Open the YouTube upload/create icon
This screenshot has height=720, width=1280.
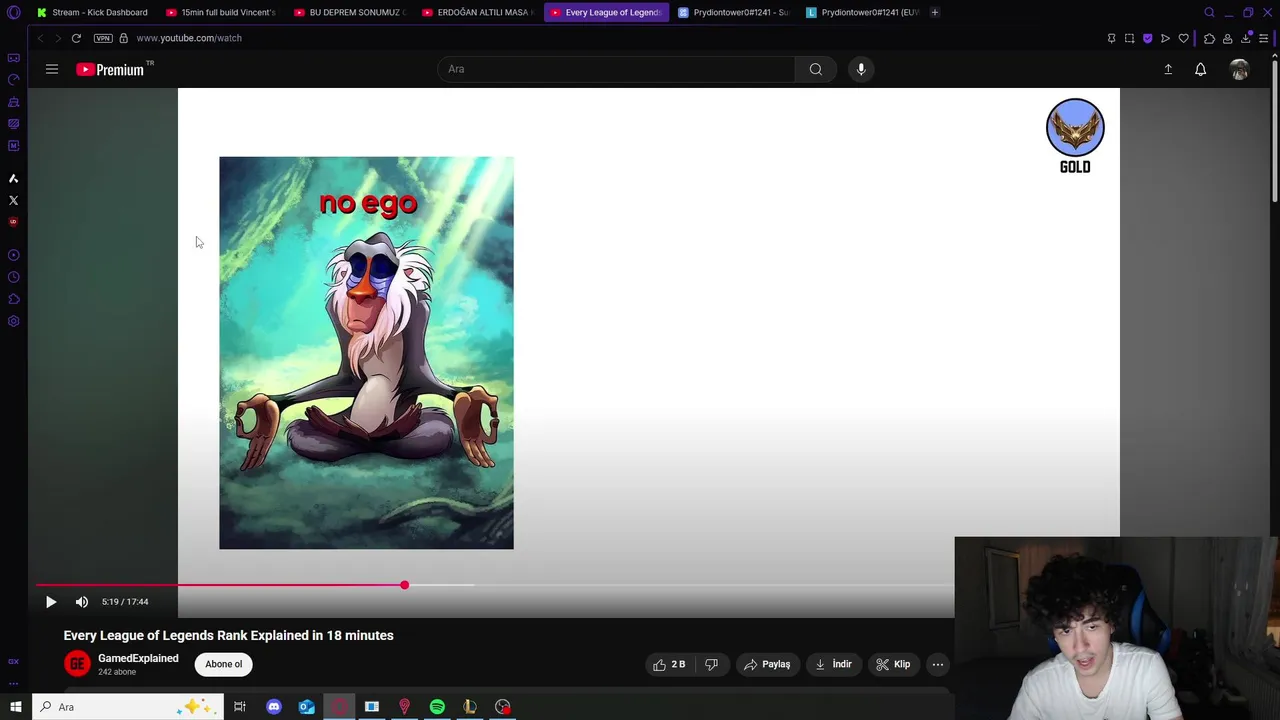[1168, 69]
